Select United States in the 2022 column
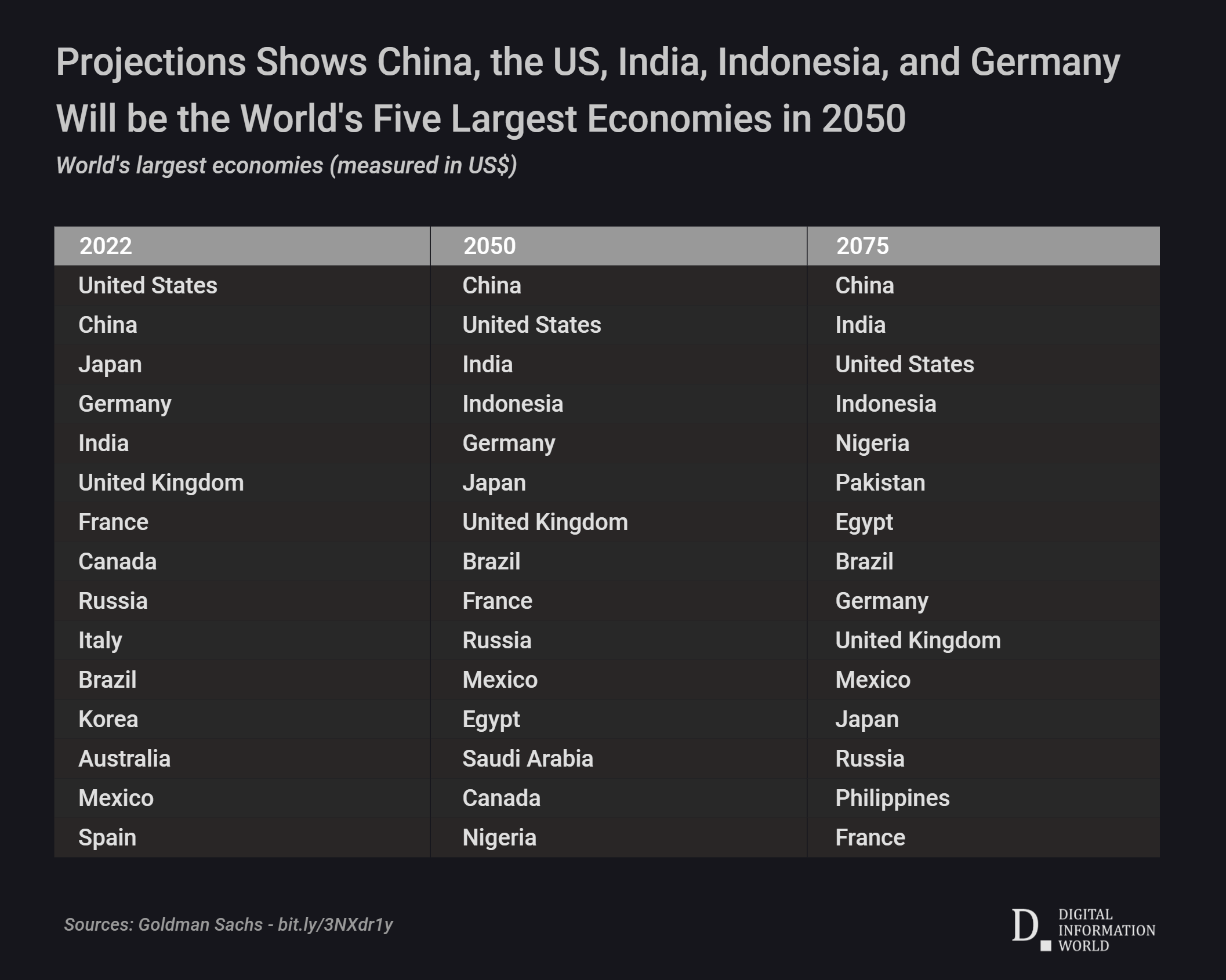 [147, 285]
